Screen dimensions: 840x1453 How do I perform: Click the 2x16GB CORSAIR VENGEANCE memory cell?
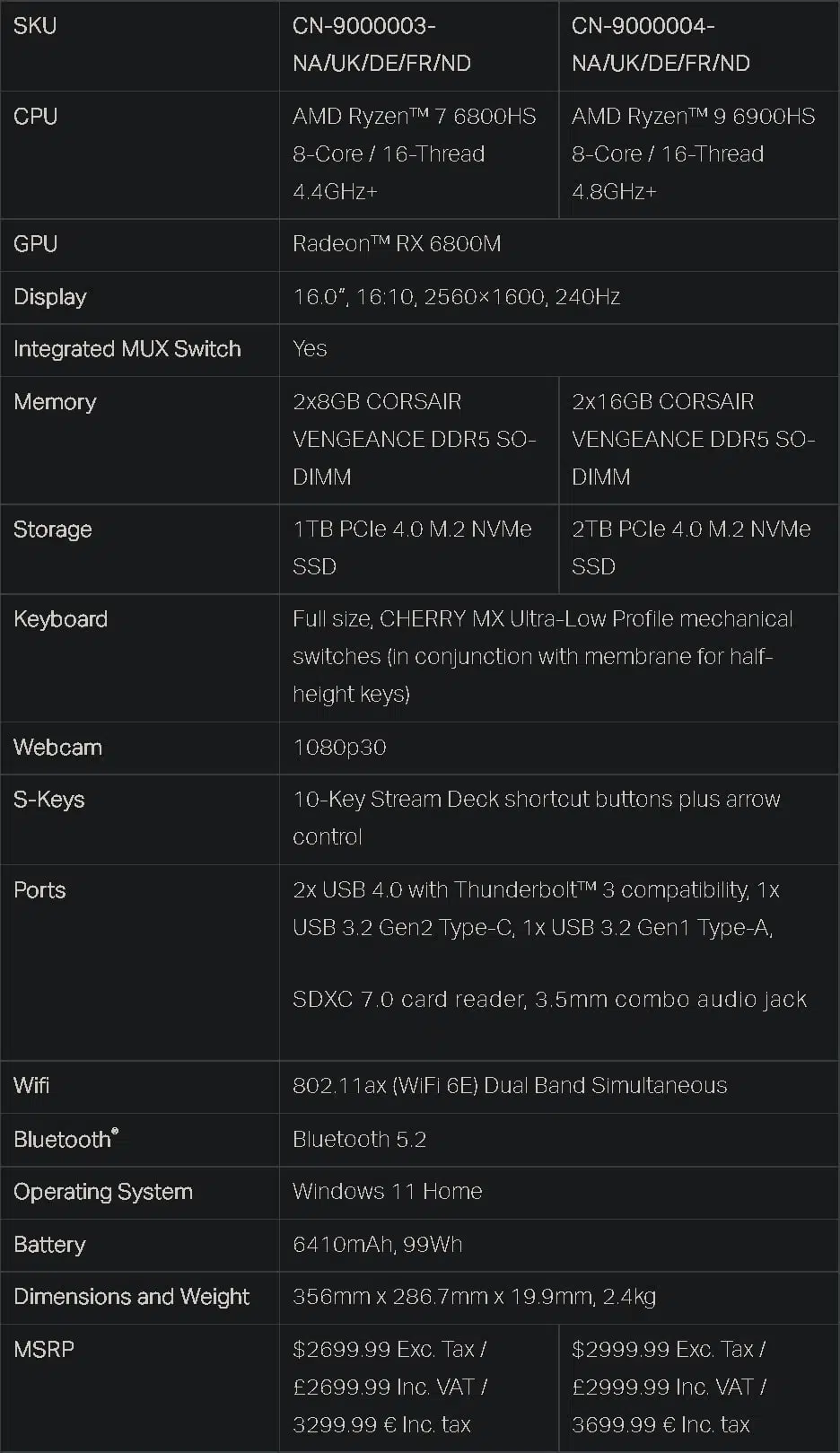click(698, 440)
